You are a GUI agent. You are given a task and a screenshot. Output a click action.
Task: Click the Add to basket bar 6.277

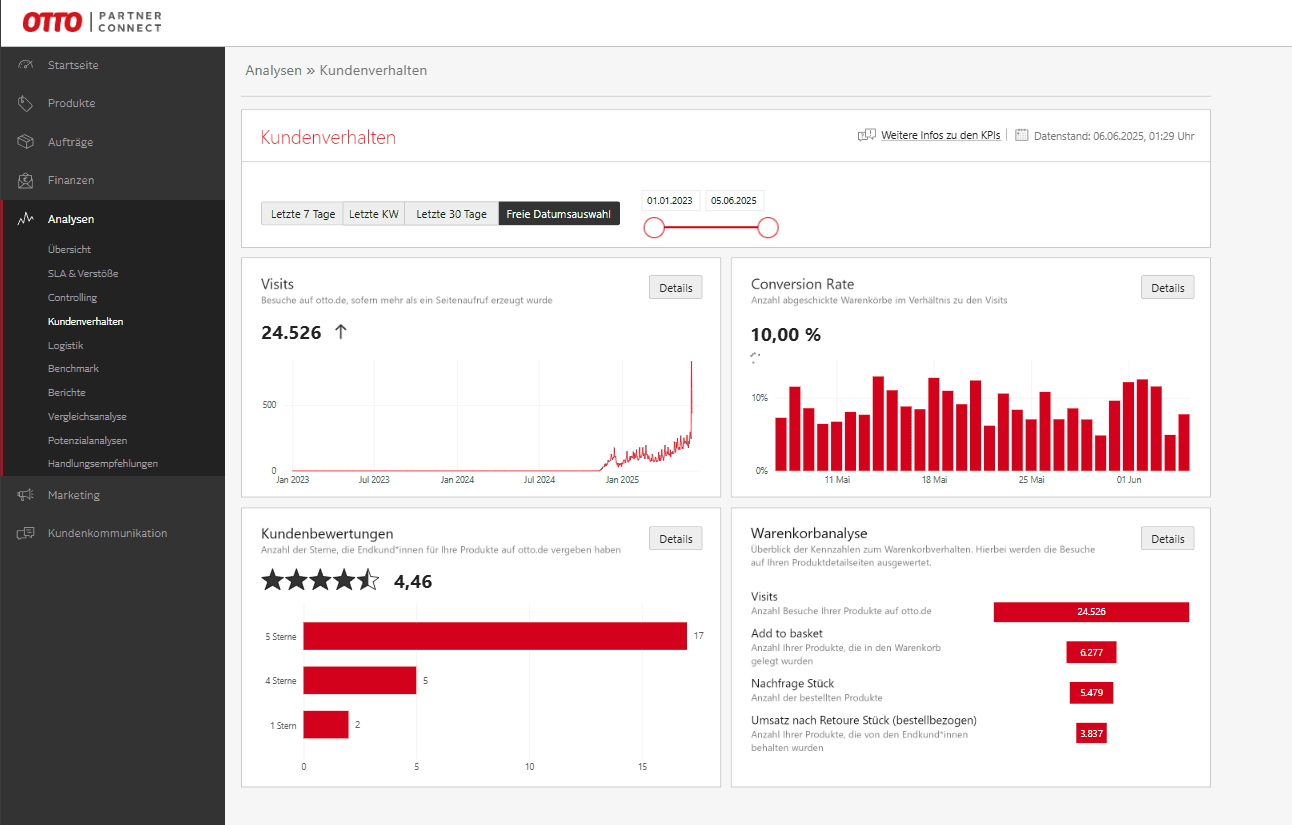(x=1091, y=652)
